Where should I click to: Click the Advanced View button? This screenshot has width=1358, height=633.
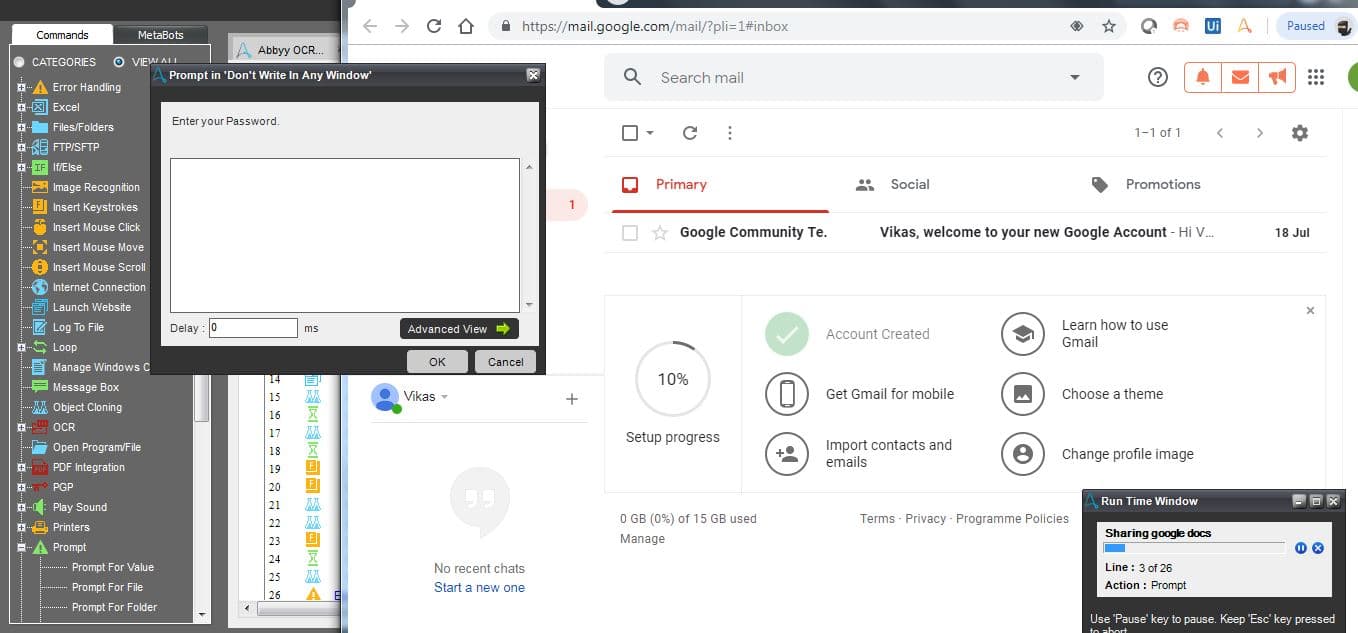[x=459, y=328]
